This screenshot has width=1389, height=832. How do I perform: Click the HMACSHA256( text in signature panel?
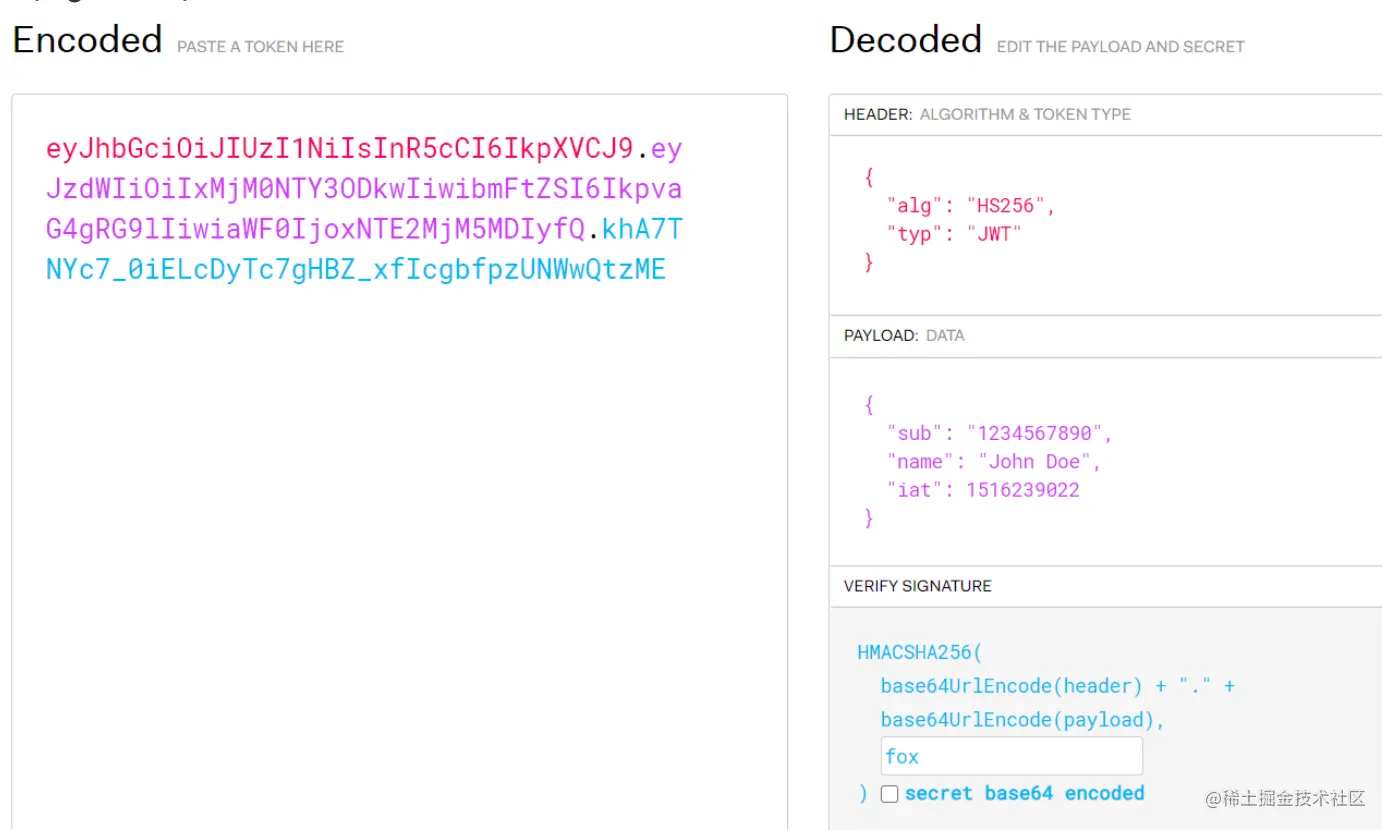[920, 653]
